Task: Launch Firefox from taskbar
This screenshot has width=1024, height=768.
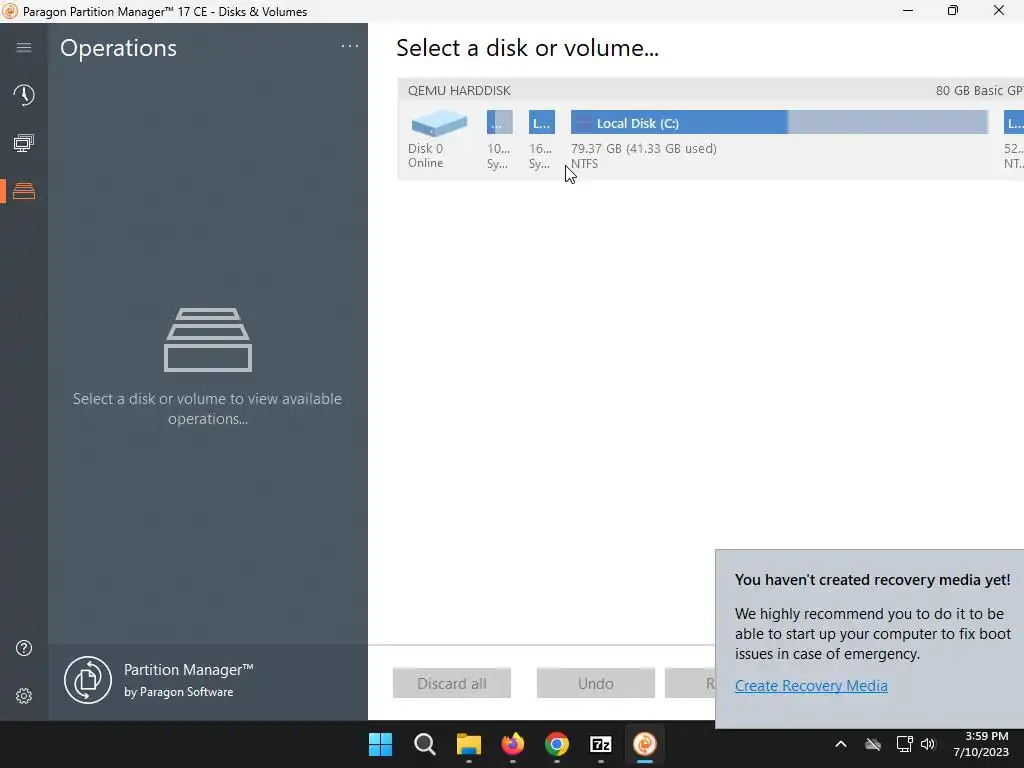Action: (513, 744)
